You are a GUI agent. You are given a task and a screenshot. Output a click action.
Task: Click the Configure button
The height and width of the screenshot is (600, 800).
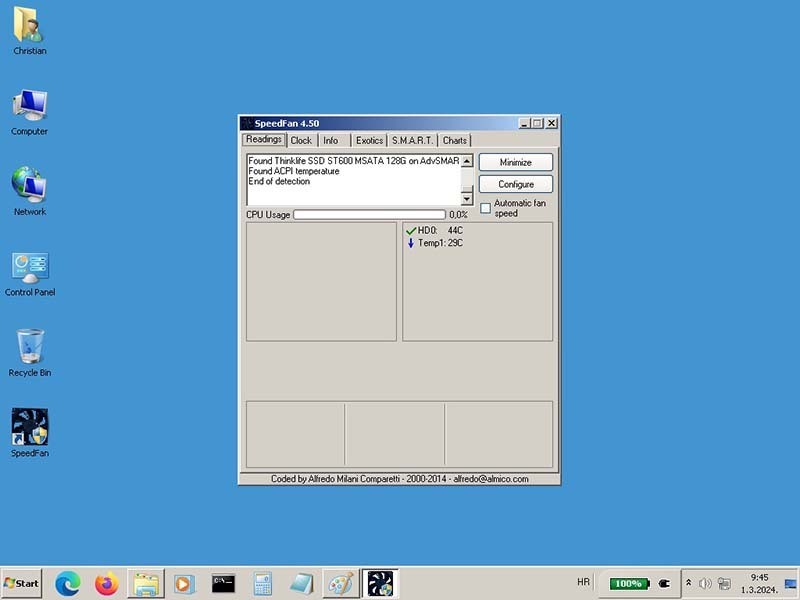click(x=515, y=184)
